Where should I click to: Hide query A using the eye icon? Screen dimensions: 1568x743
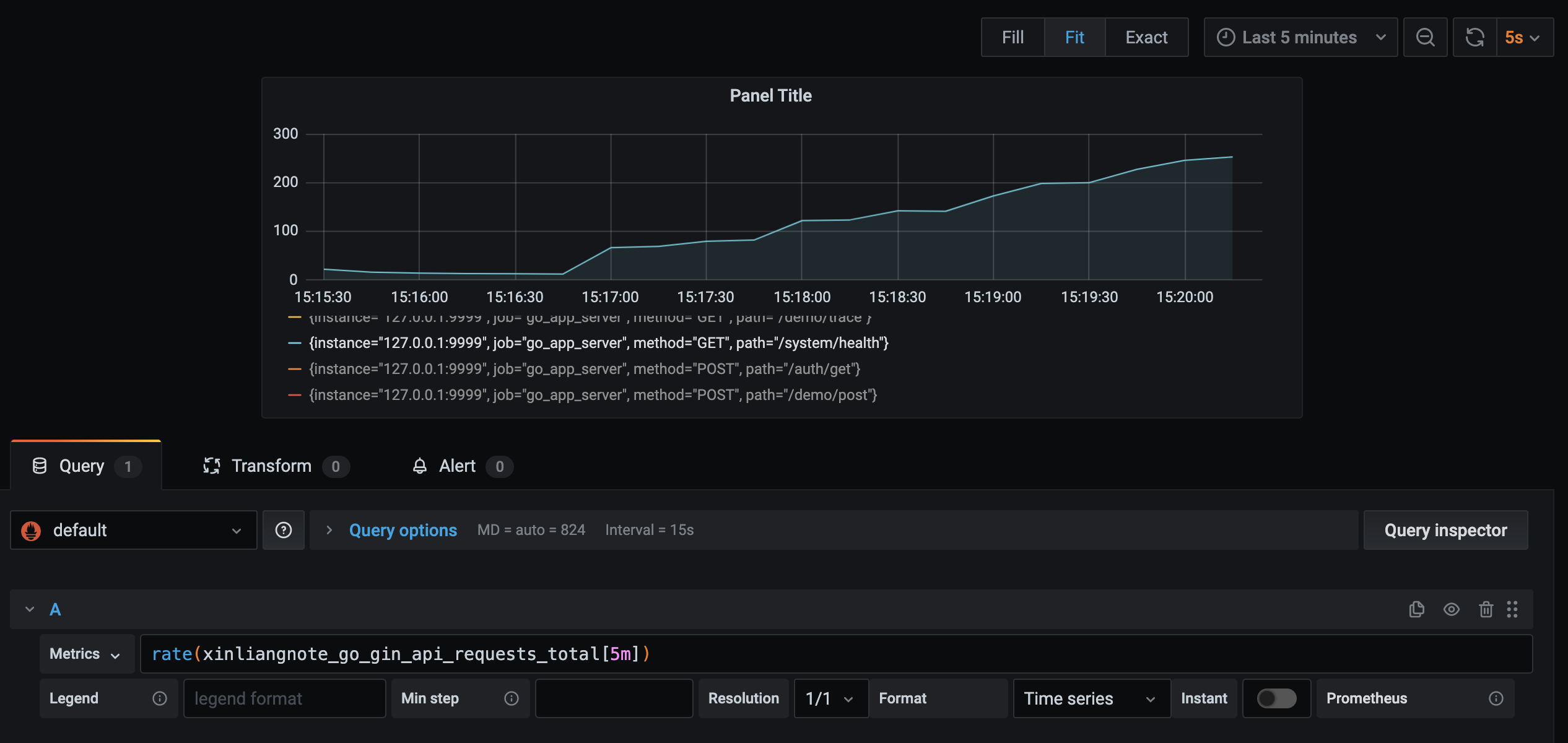click(x=1451, y=609)
